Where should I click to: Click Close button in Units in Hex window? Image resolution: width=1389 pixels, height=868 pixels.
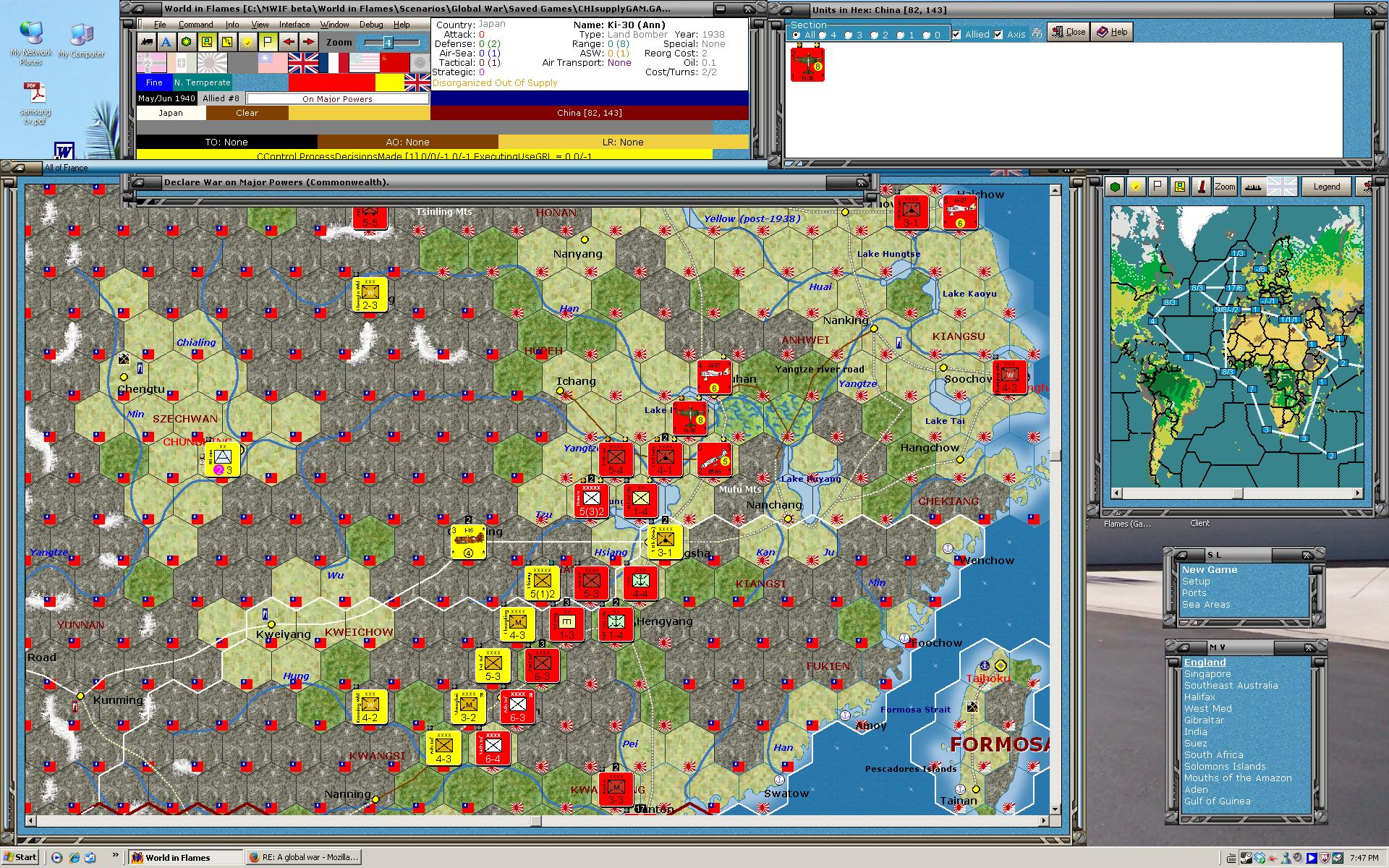[x=1068, y=32]
